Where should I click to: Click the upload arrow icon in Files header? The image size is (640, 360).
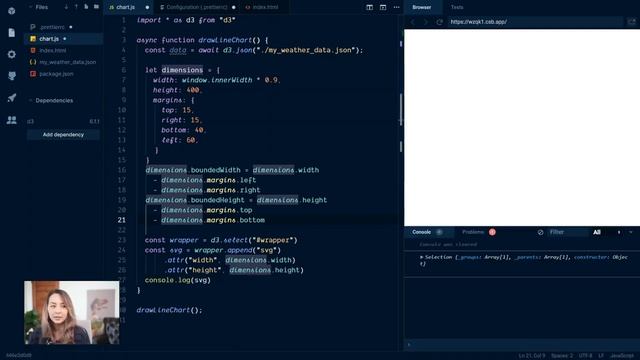tap(76, 7)
